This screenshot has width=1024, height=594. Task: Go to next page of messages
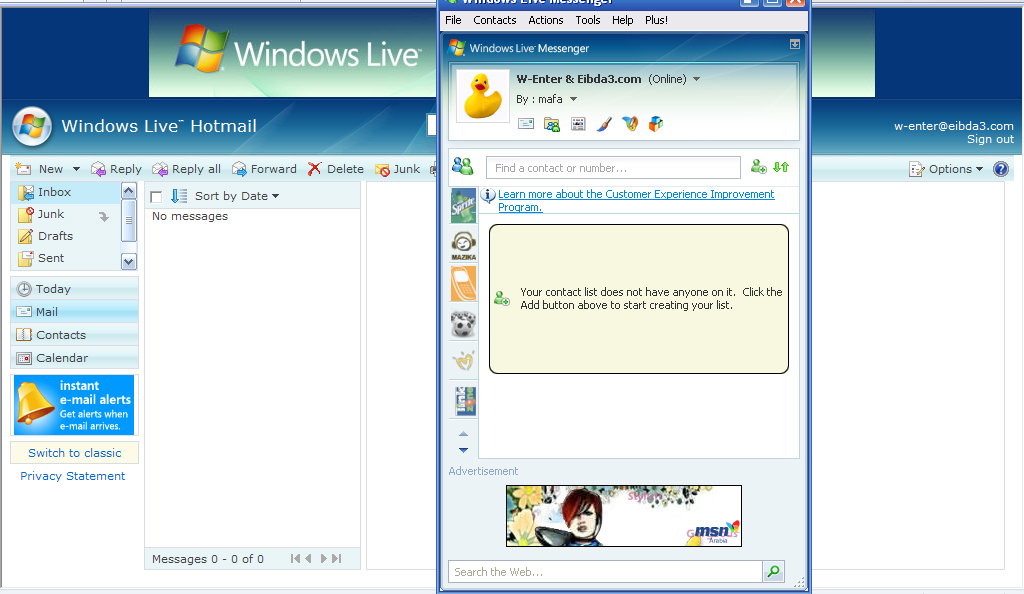click(323, 559)
